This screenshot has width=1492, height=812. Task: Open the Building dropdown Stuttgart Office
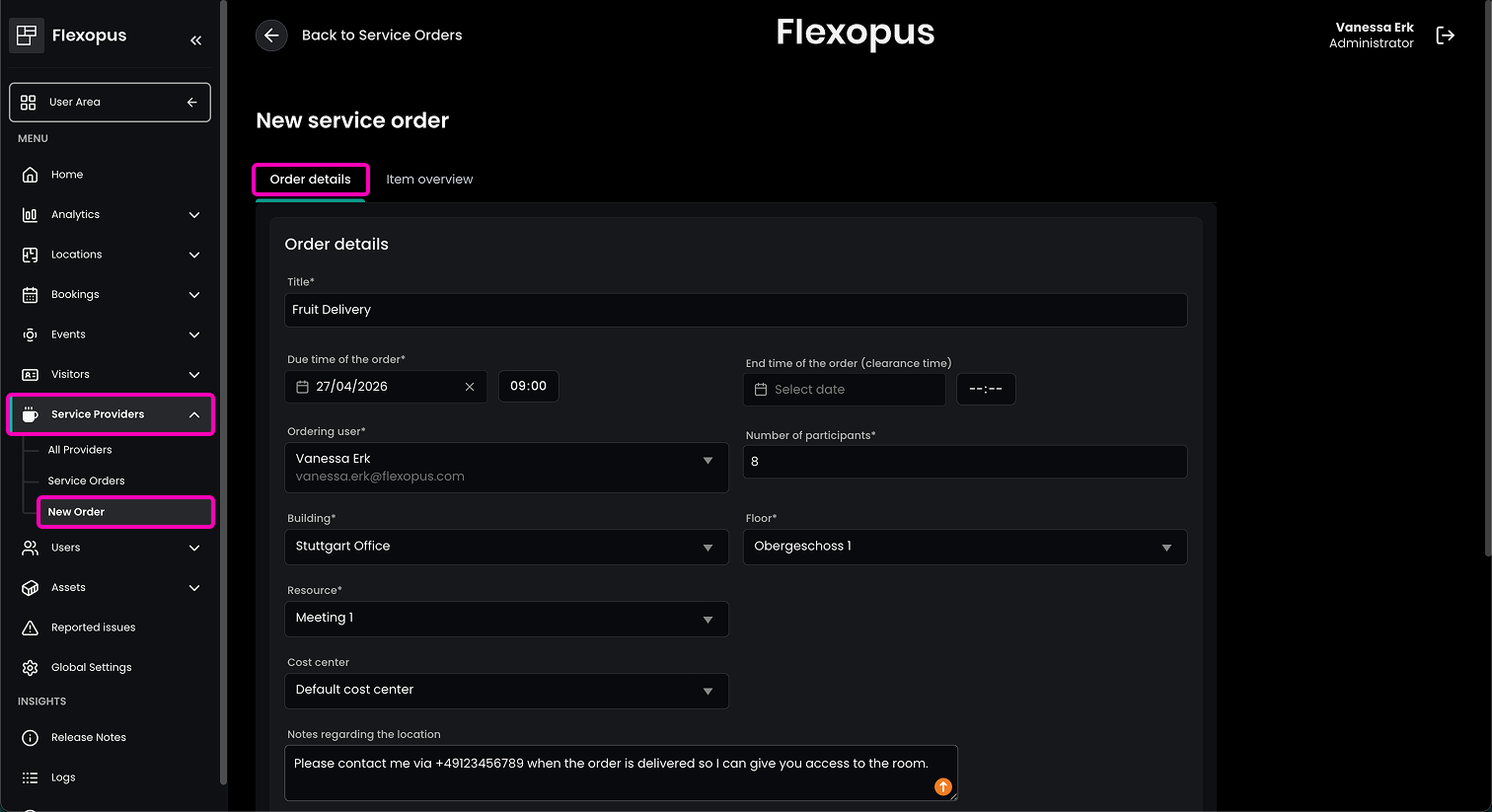point(506,547)
